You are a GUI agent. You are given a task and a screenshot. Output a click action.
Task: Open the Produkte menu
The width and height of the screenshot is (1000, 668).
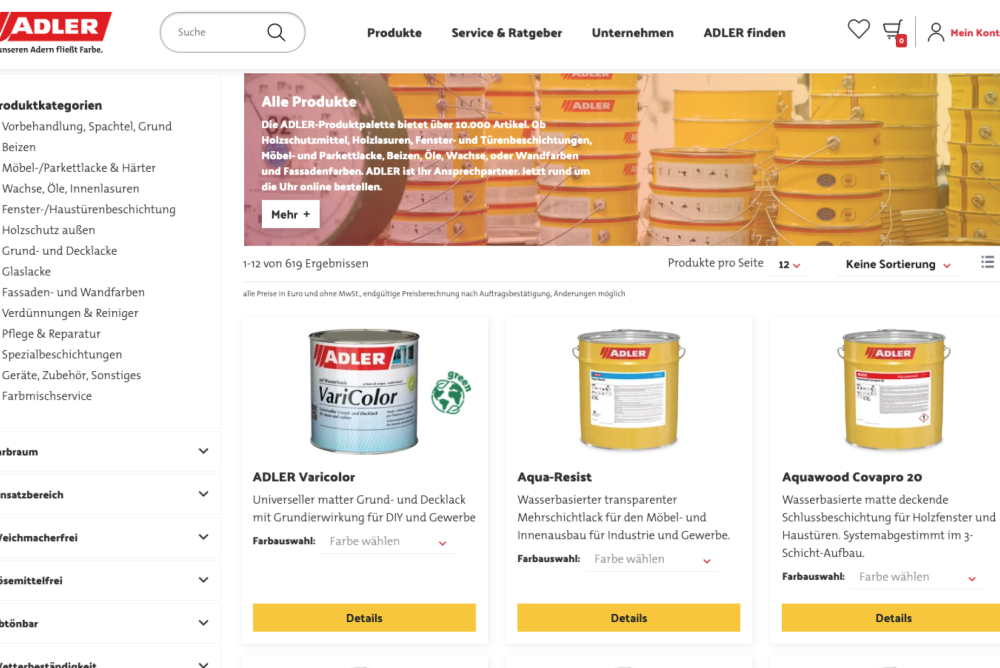click(x=394, y=33)
